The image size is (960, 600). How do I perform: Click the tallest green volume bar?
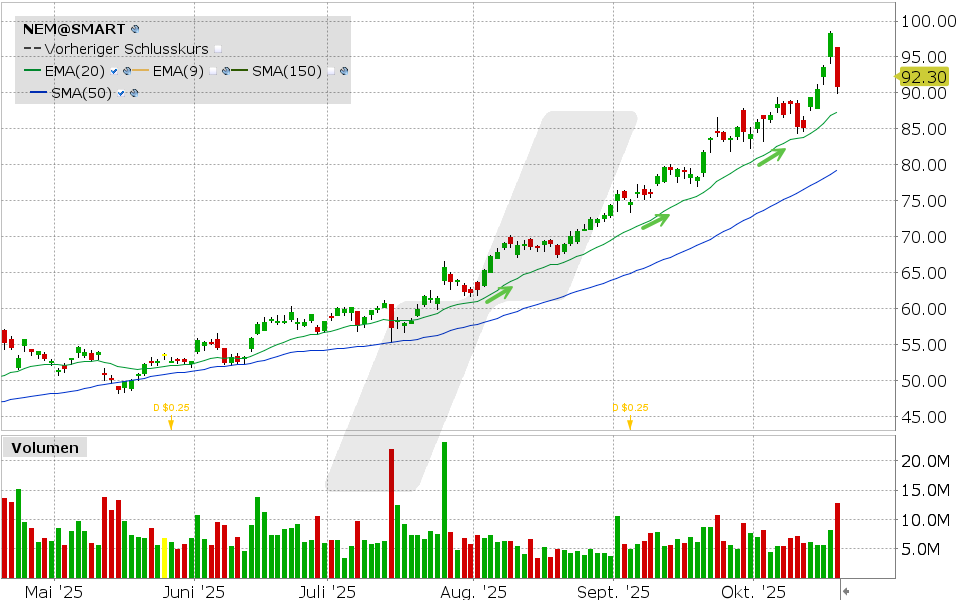pos(443,510)
